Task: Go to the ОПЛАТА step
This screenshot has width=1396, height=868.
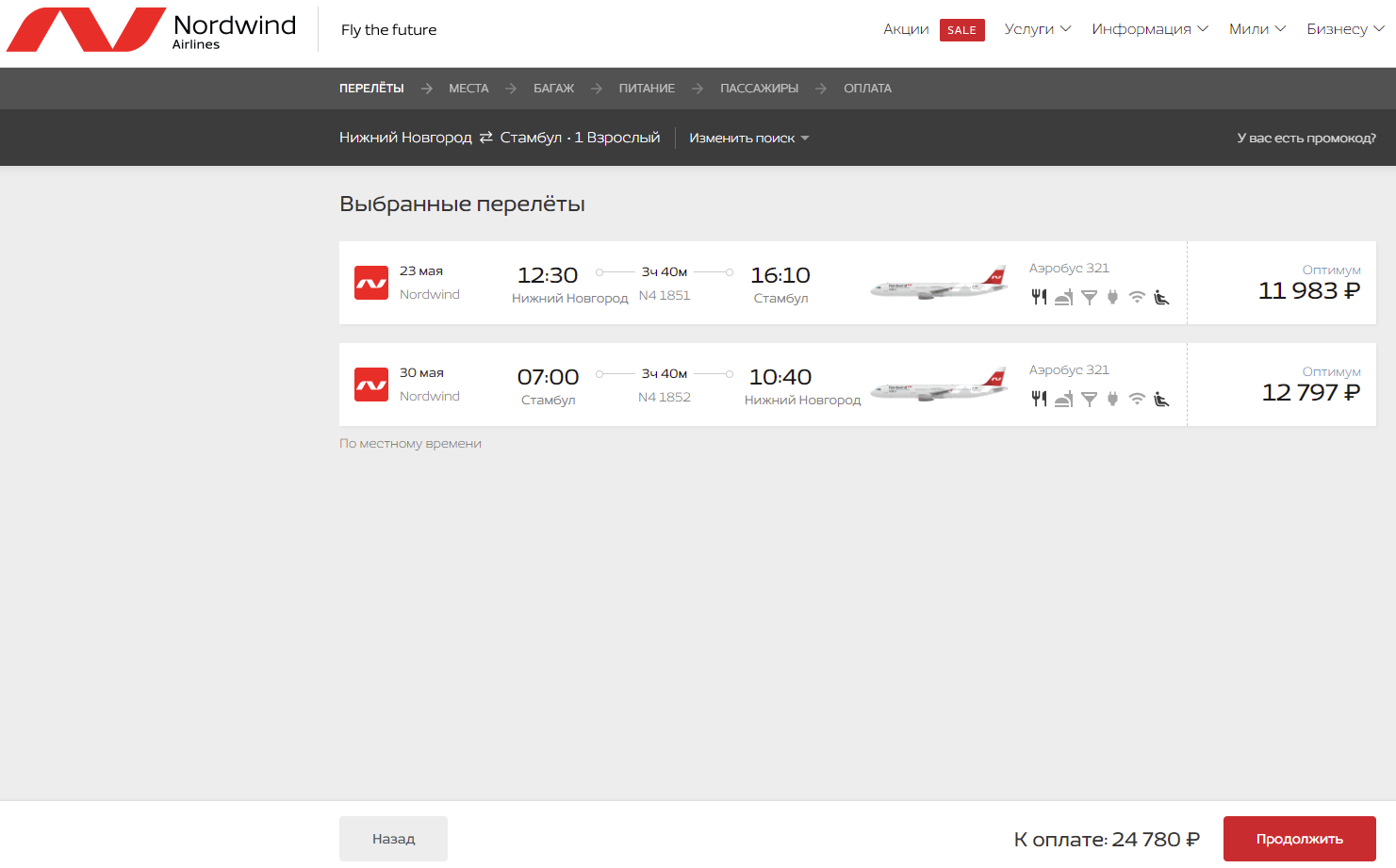Action: tap(867, 89)
